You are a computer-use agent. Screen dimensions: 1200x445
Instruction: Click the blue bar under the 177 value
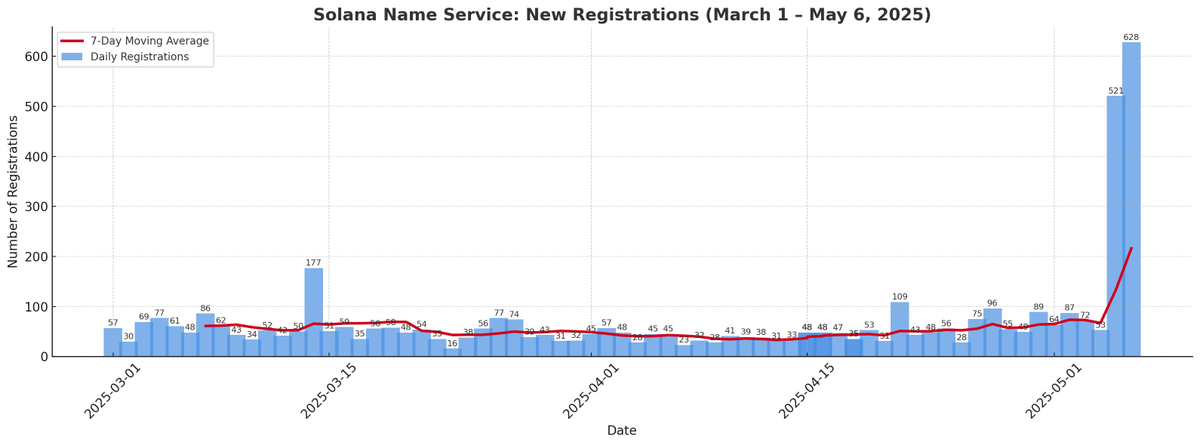tap(314, 312)
